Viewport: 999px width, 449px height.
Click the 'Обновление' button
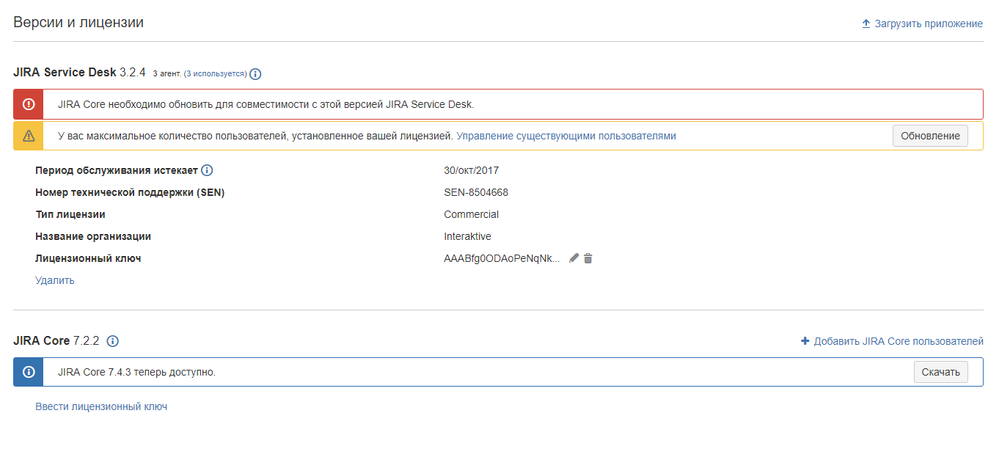(930, 136)
